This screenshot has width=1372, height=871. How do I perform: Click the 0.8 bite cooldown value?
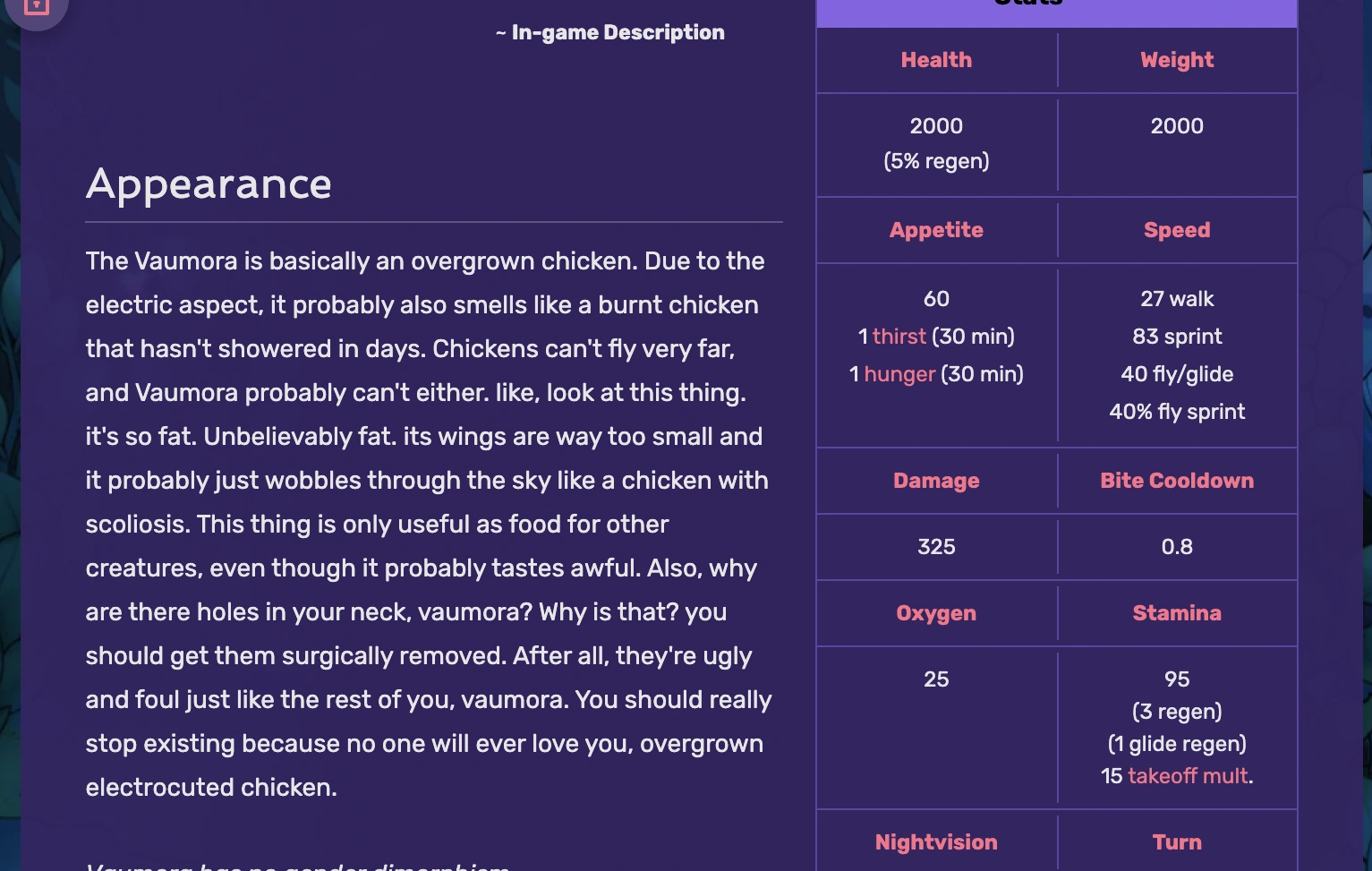(x=1177, y=547)
